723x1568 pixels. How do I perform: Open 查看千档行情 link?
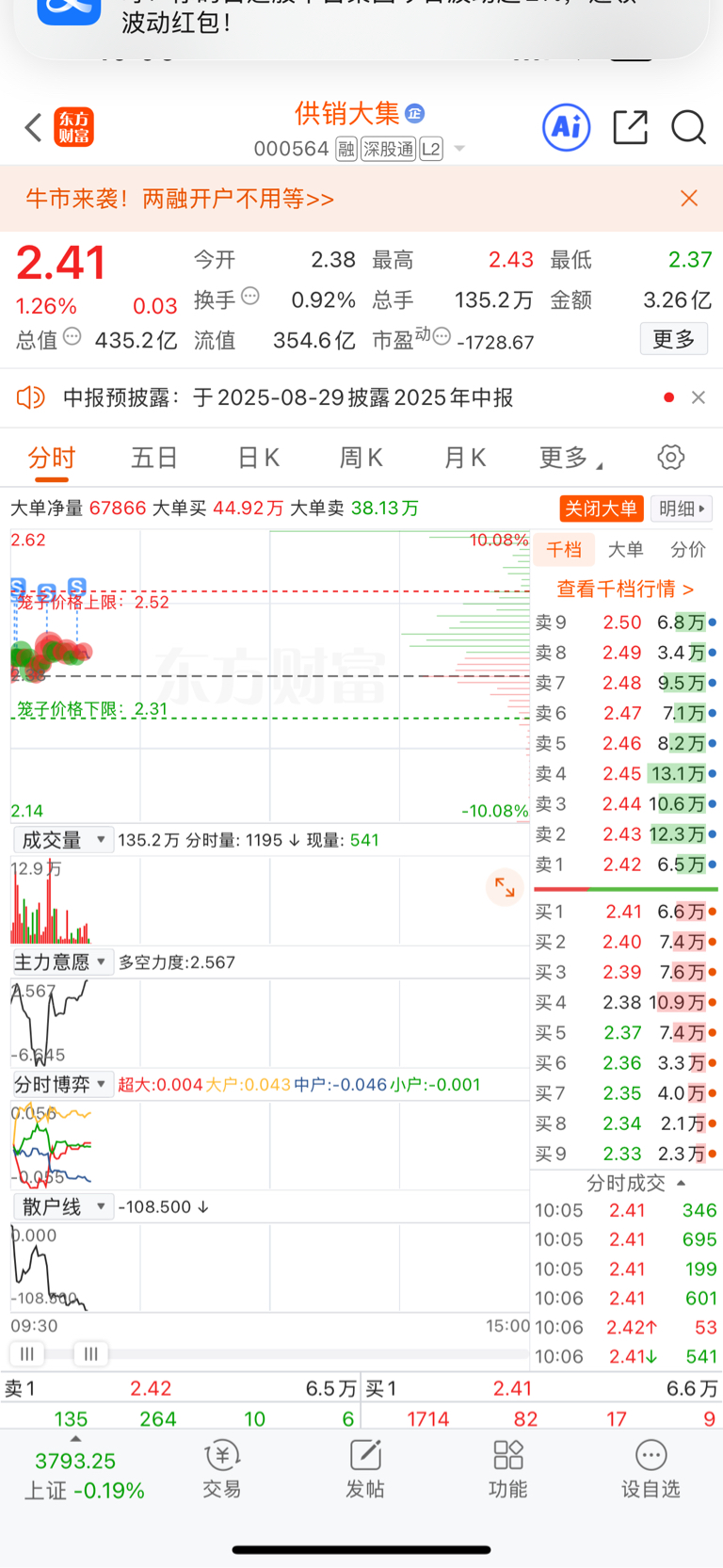click(x=625, y=589)
